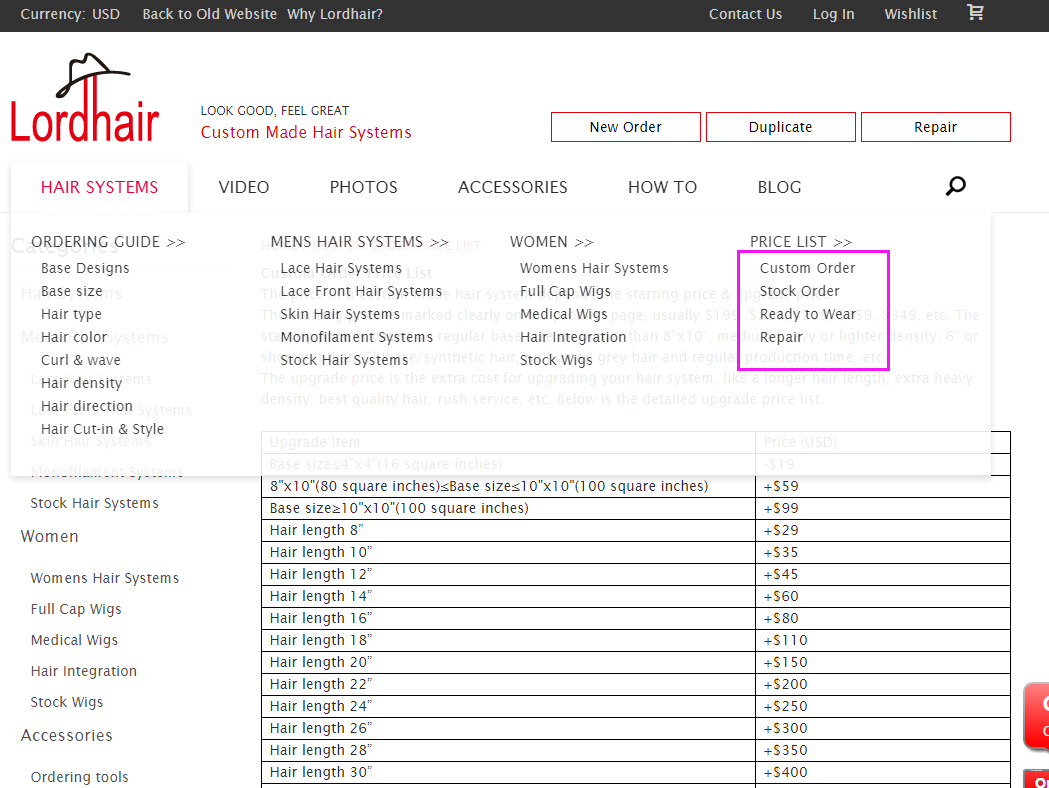The image size is (1049, 788).
Task: Go to the Lordhair logo homepage
Action: [85, 98]
